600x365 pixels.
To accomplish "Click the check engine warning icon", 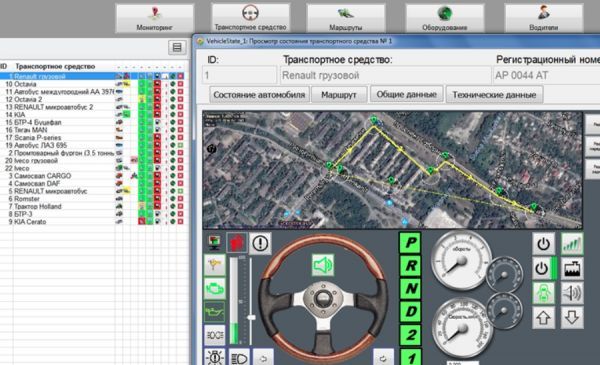I will (x=215, y=288).
